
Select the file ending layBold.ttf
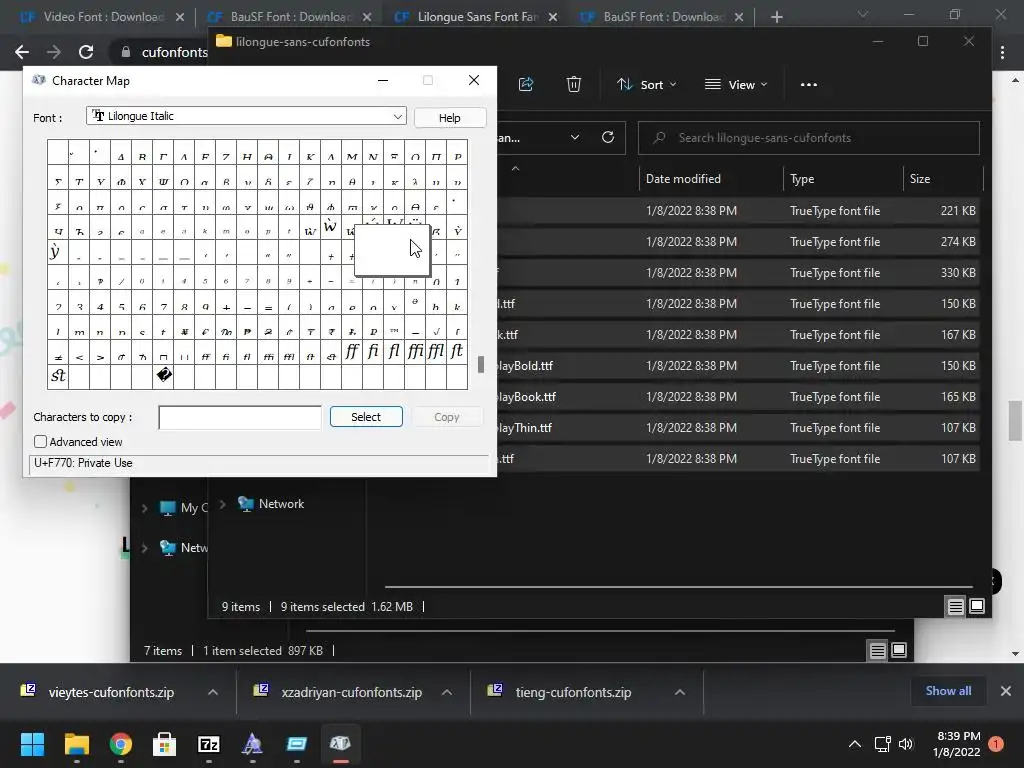click(738, 366)
